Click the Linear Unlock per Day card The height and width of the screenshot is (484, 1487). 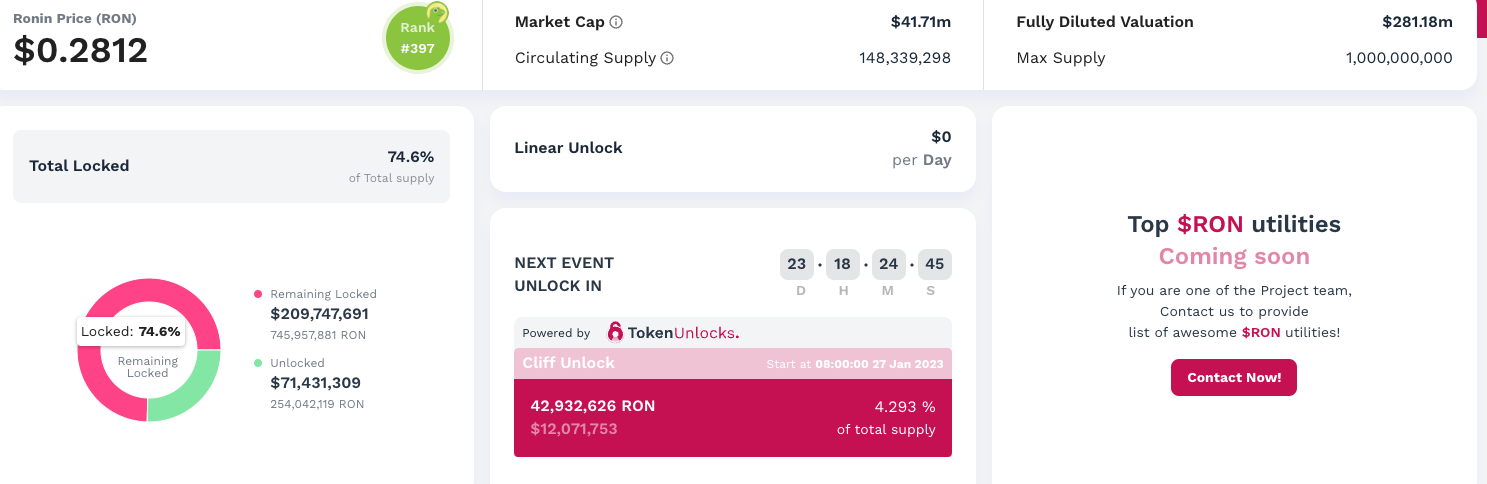[x=732, y=148]
